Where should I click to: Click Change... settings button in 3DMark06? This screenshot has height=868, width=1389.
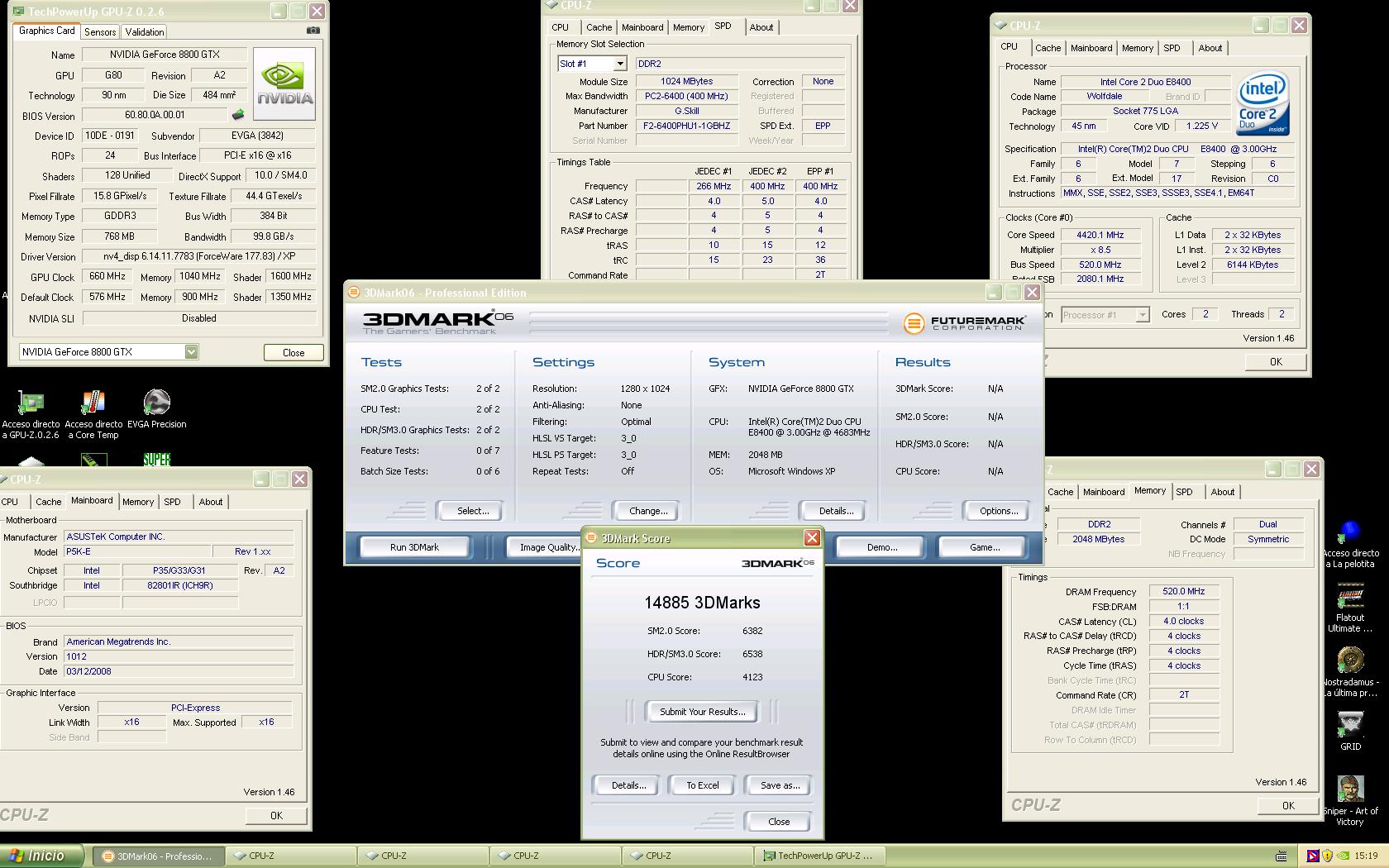point(648,511)
